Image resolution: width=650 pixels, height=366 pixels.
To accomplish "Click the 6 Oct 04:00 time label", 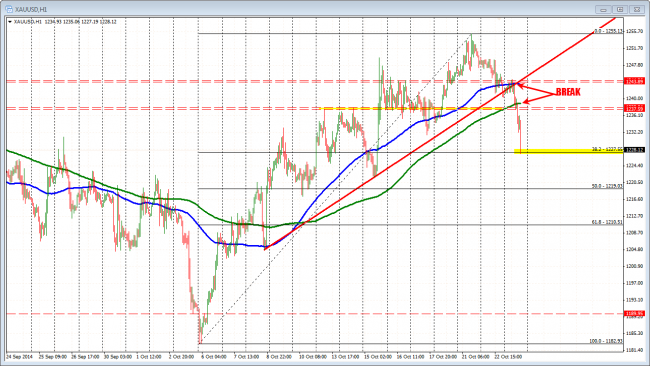I will pyautogui.click(x=214, y=356).
